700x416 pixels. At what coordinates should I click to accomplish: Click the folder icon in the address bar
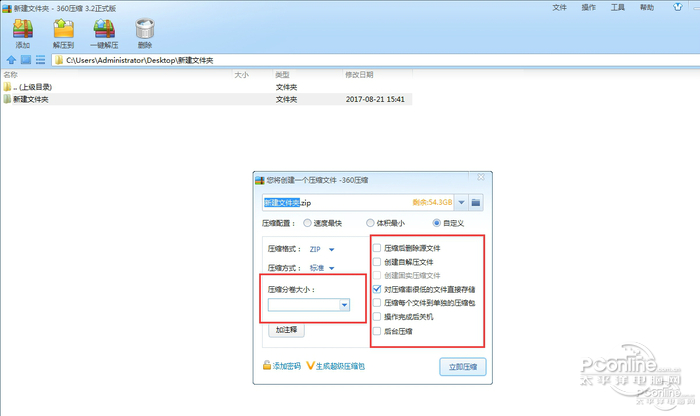(59, 60)
